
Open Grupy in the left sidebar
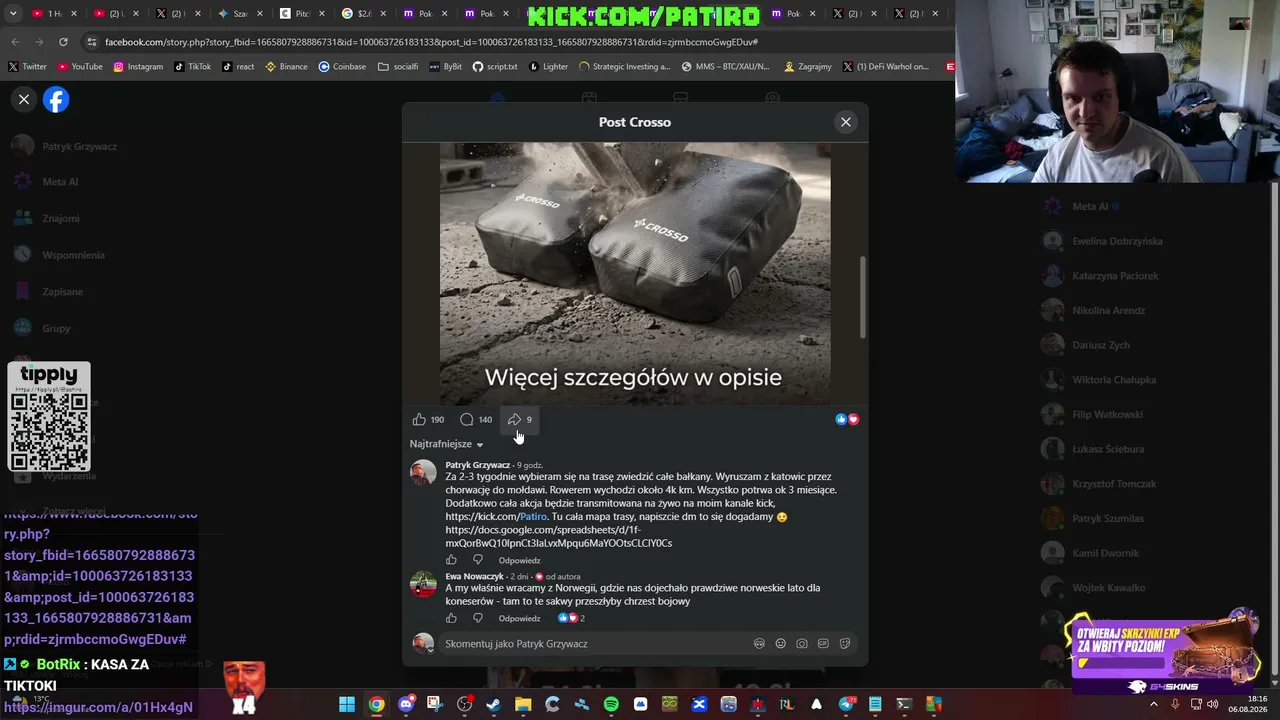click(x=43, y=328)
